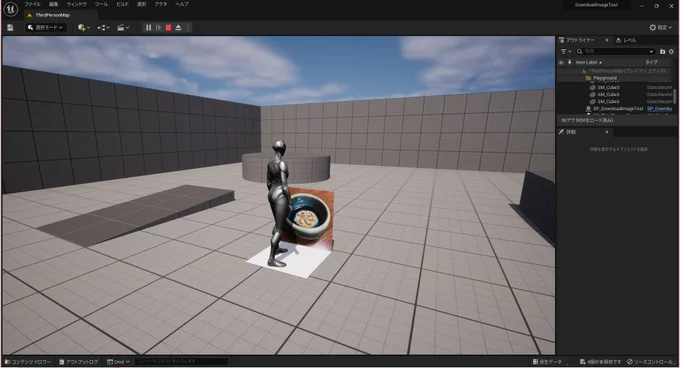680x368 pixels.
Task: Click the outliner vertical scrollbar
Action: 675,95
